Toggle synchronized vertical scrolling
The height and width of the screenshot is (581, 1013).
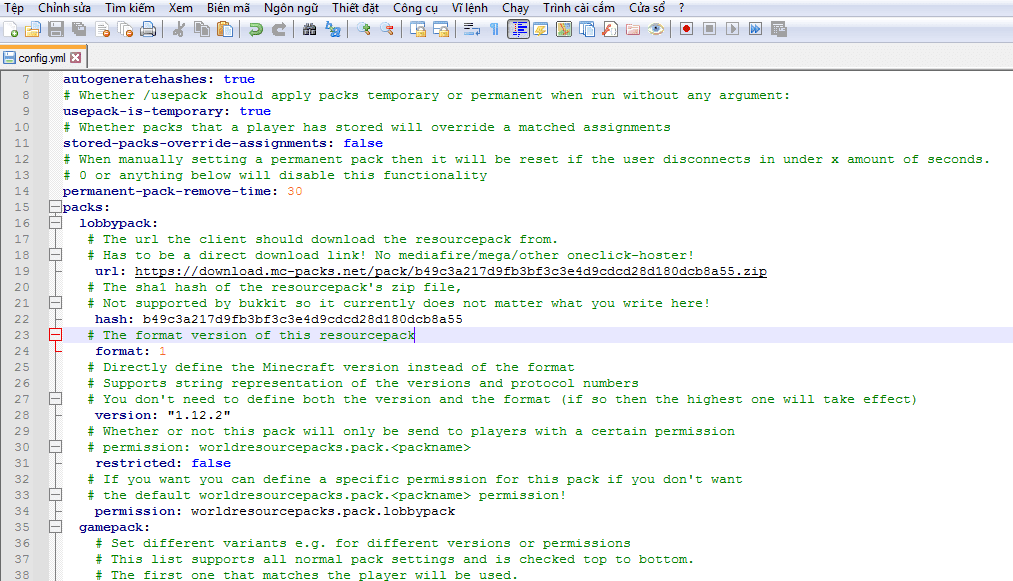pyautogui.click(x=418, y=30)
